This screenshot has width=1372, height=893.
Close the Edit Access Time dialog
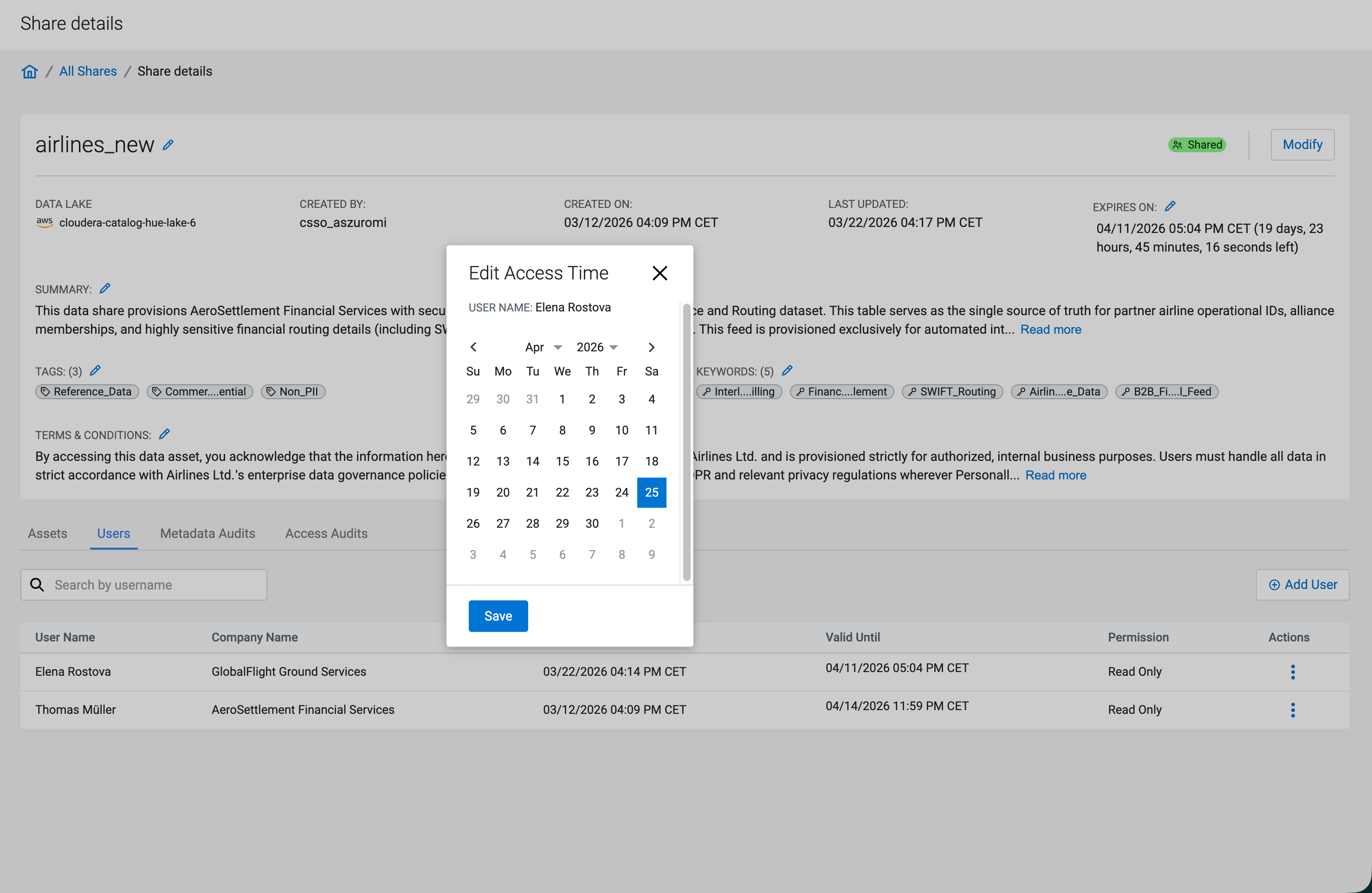pos(660,273)
